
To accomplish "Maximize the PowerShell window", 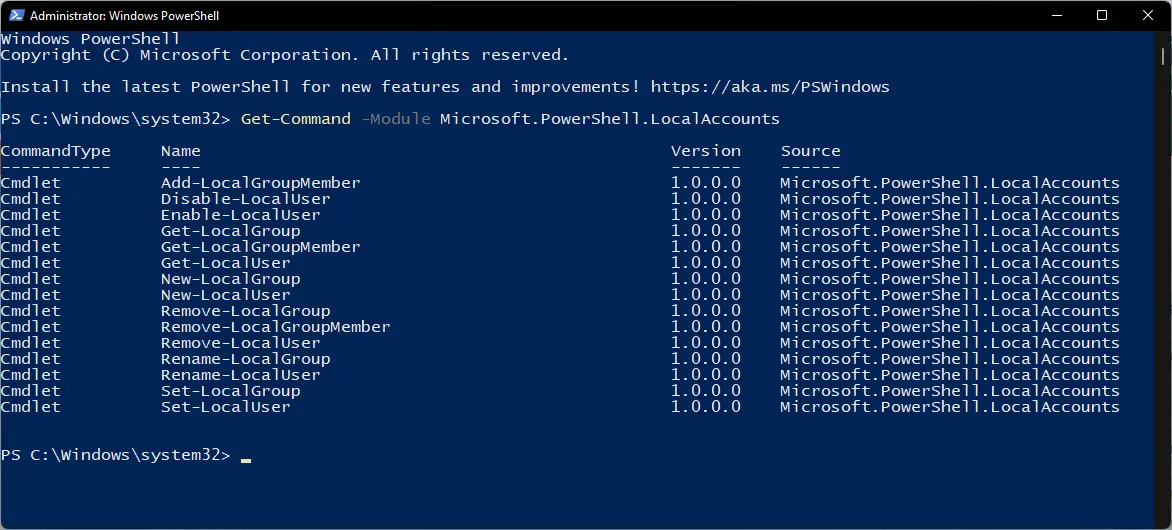I will click(x=1102, y=15).
